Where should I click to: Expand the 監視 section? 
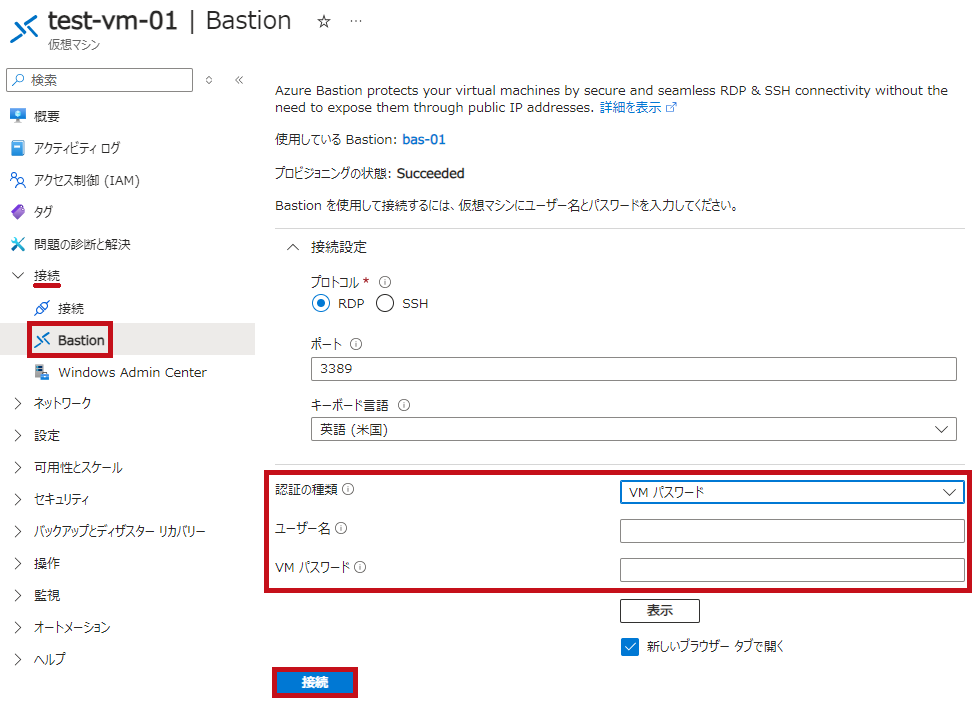tap(18, 595)
